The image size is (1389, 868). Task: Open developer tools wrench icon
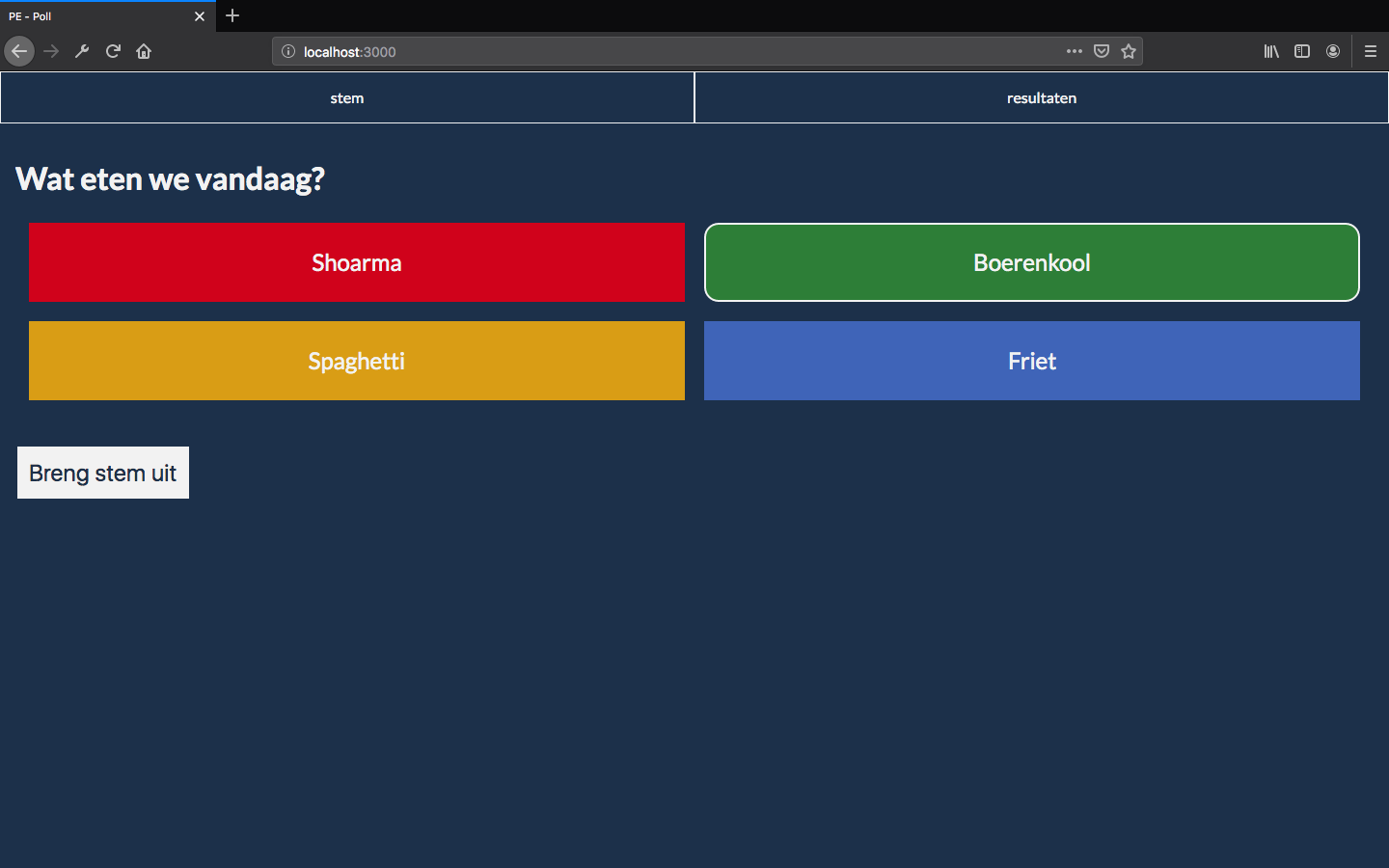click(x=82, y=51)
